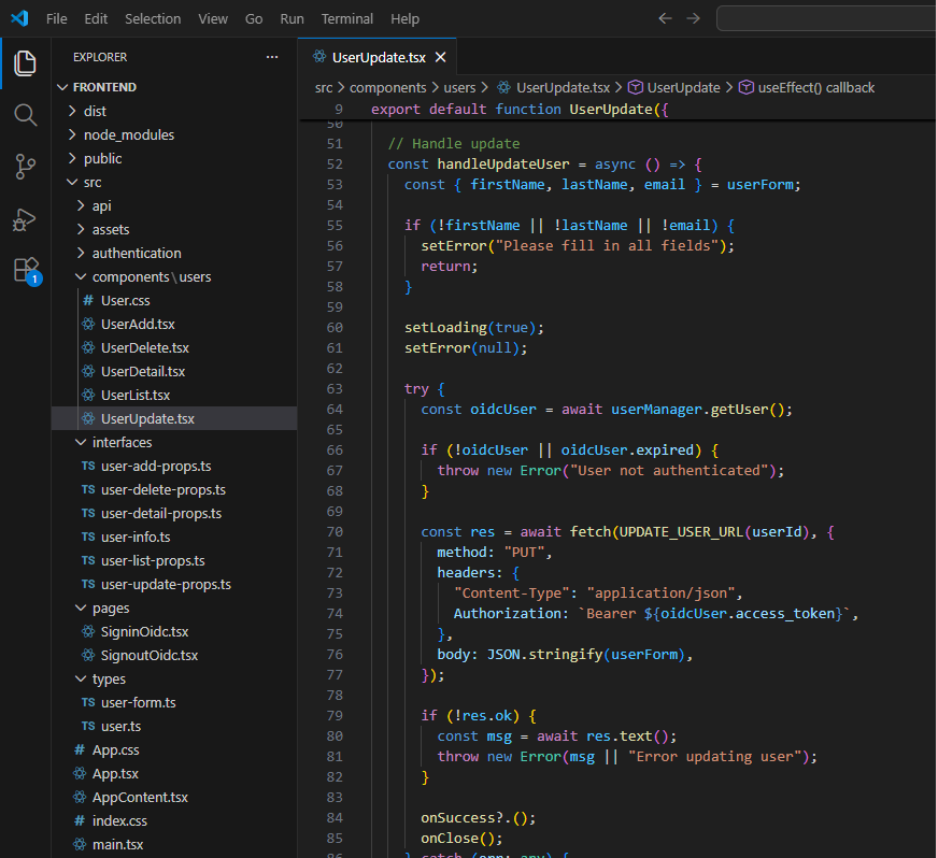Open the Search view icon
Viewport: 936px width, 858px height.
click(26, 115)
